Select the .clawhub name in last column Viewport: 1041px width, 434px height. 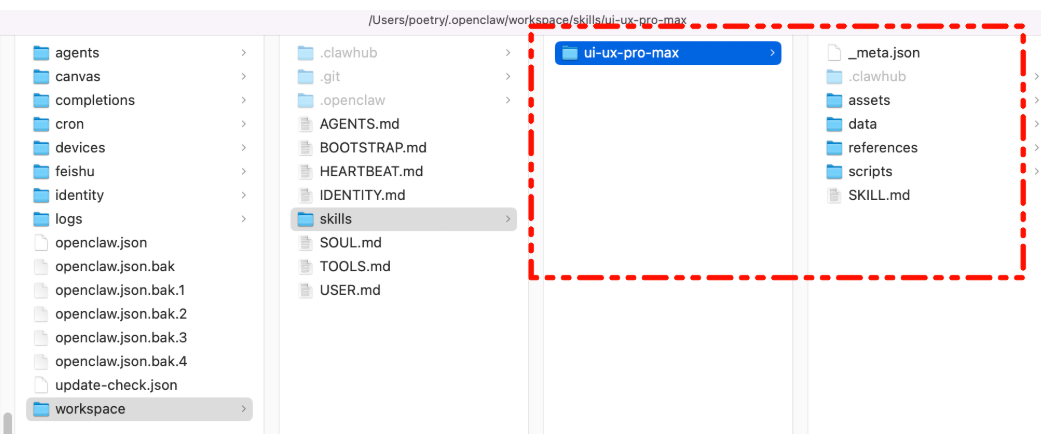tap(877, 77)
